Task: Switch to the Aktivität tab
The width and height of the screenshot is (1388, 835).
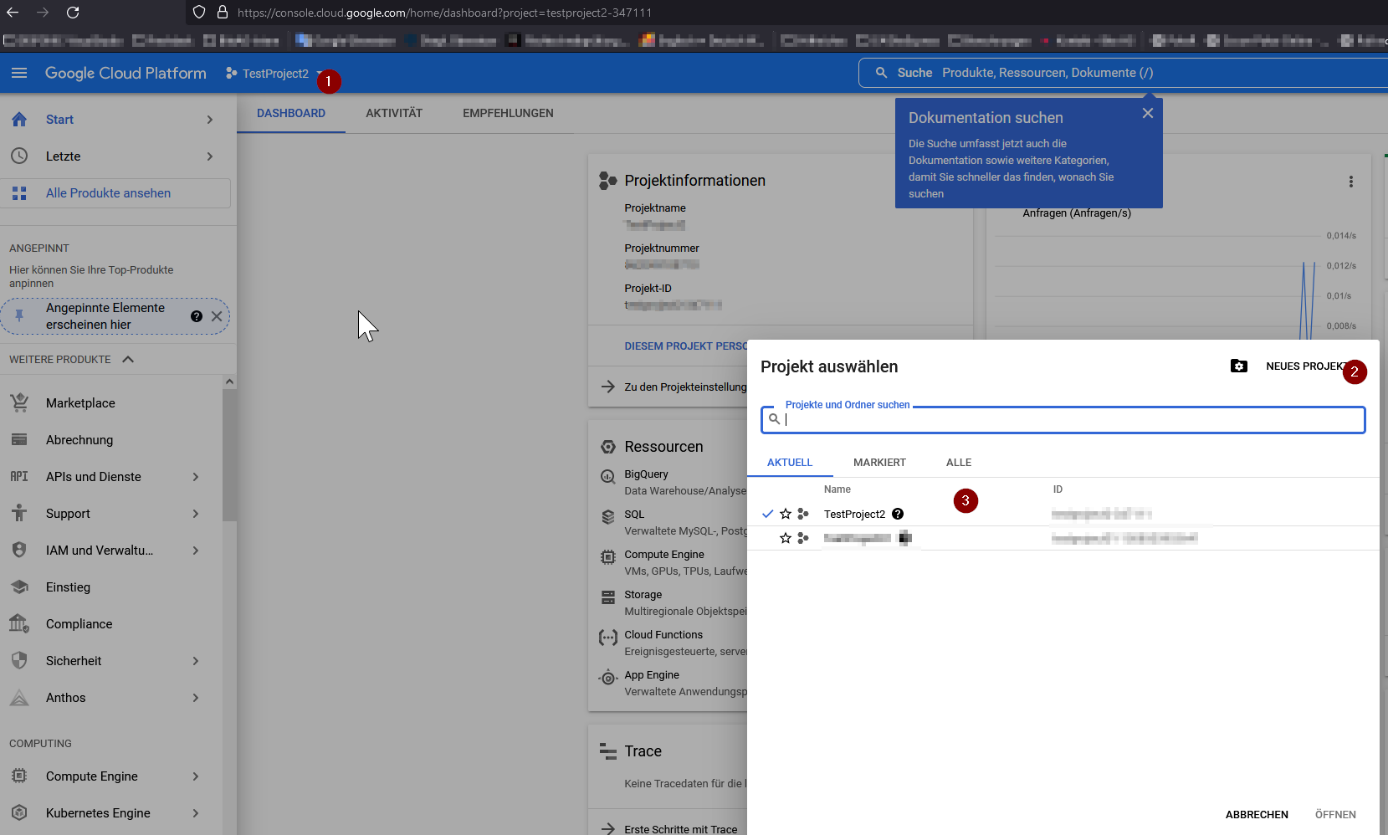Action: pos(394,113)
